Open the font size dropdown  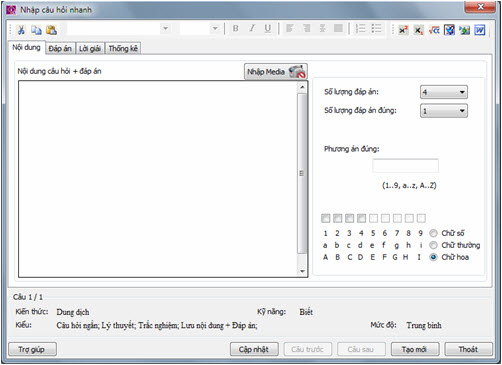tap(215, 29)
